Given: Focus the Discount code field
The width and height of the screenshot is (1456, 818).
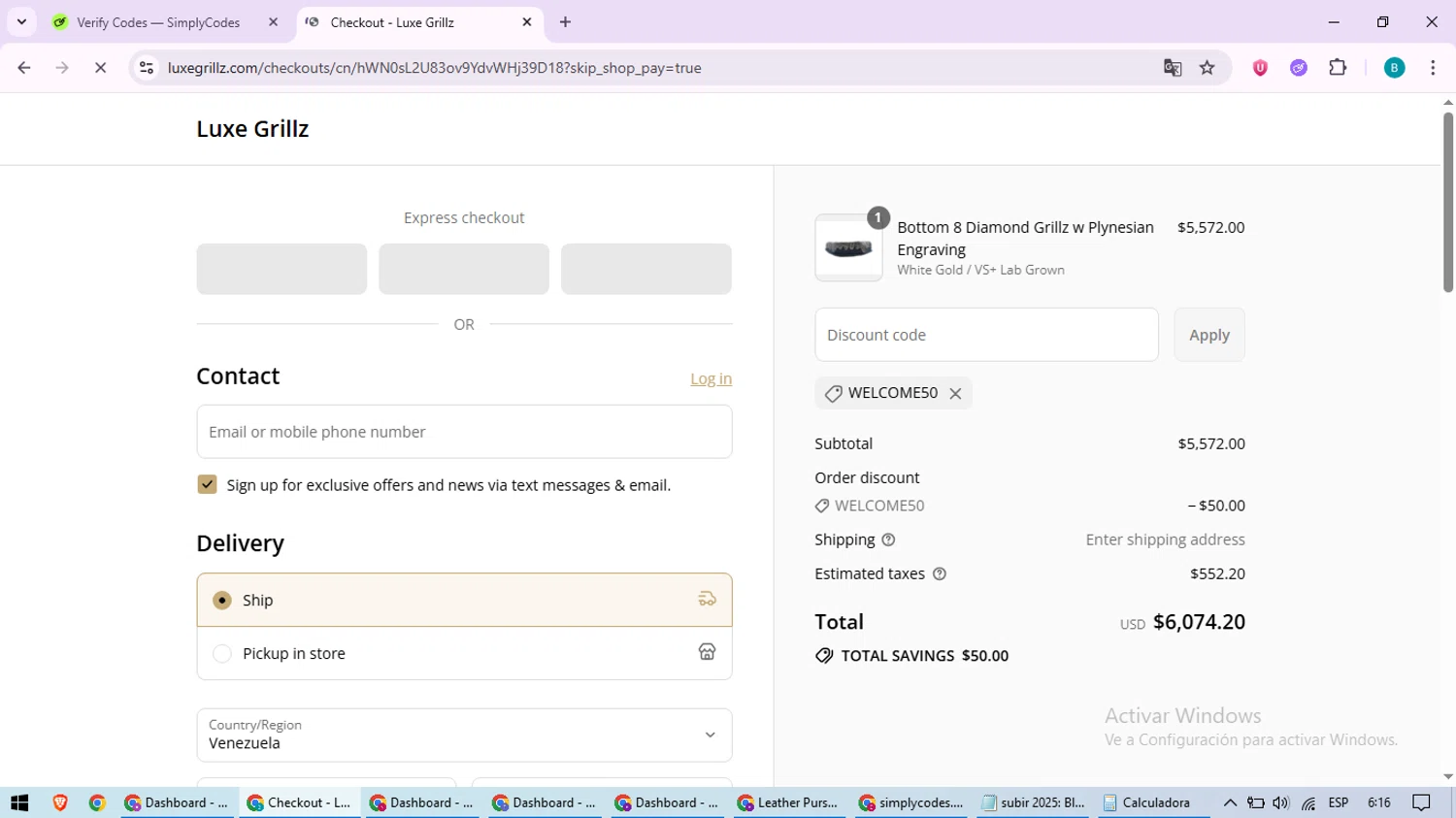Looking at the screenshot, I should click(x=986, y=335).
